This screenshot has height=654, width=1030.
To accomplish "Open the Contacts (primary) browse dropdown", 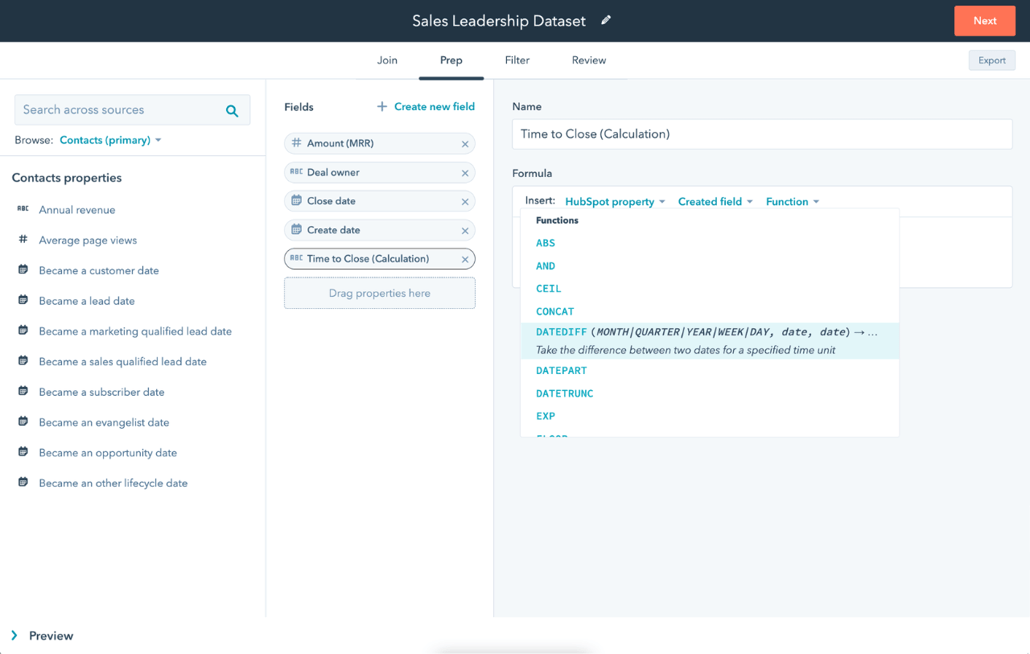I will click(x=110, y=140).
